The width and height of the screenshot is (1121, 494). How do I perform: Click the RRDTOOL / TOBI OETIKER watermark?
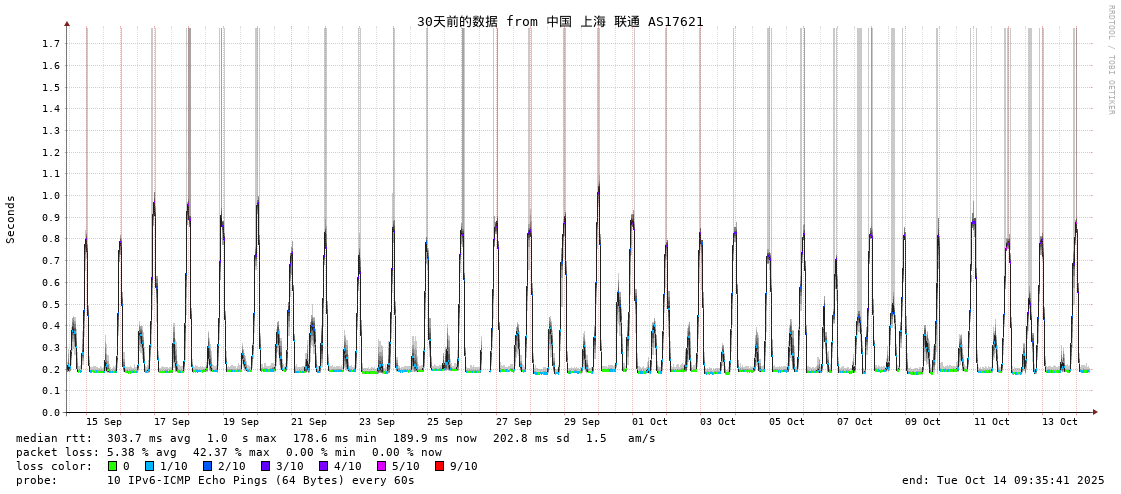pos(1110,59)
